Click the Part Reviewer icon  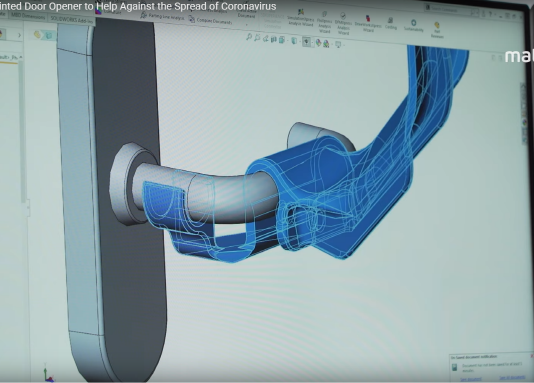(x=437, y=30)
